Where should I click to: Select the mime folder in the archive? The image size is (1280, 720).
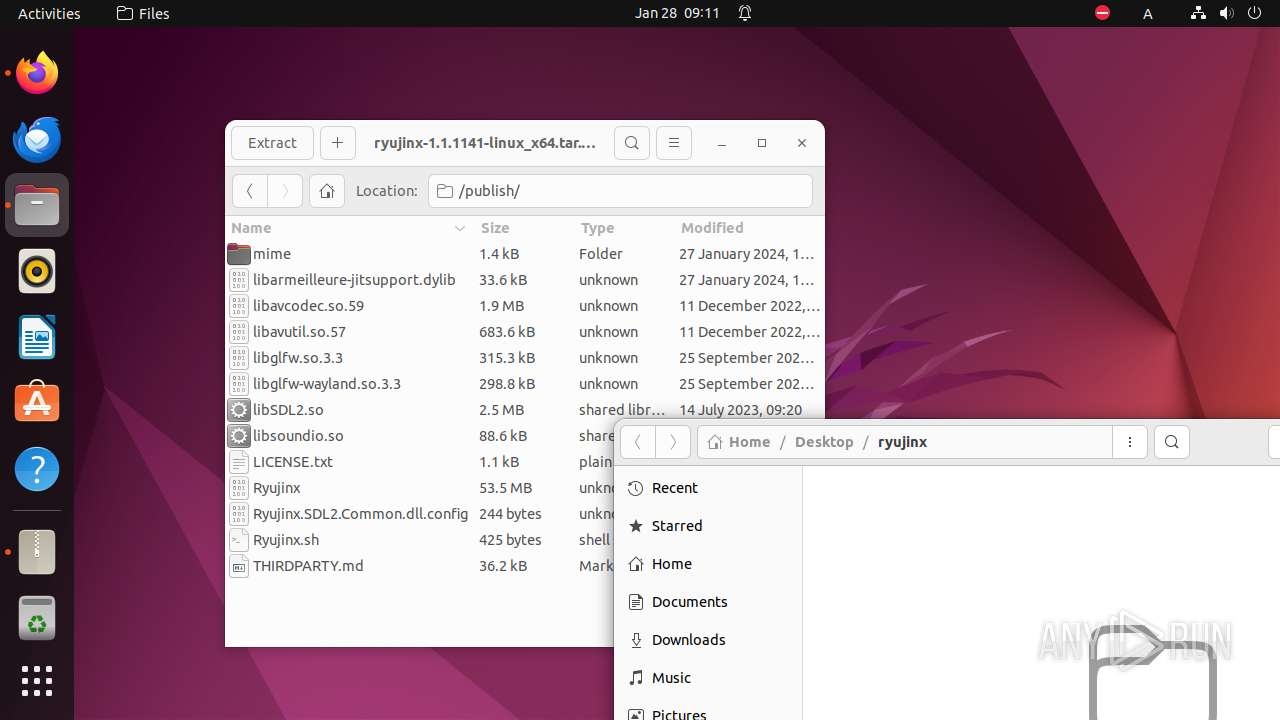(x=524, y=254)
